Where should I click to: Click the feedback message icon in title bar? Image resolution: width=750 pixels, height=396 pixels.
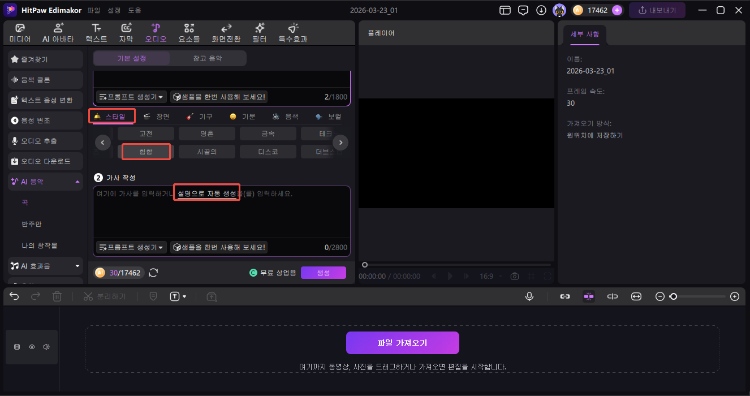pyautogui.click(x=523, y=10)
